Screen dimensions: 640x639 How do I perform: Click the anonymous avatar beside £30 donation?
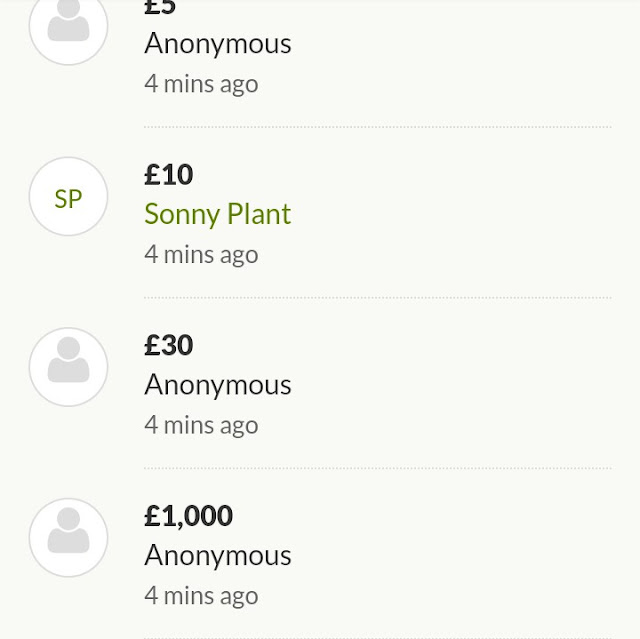(x=68, y=367)
